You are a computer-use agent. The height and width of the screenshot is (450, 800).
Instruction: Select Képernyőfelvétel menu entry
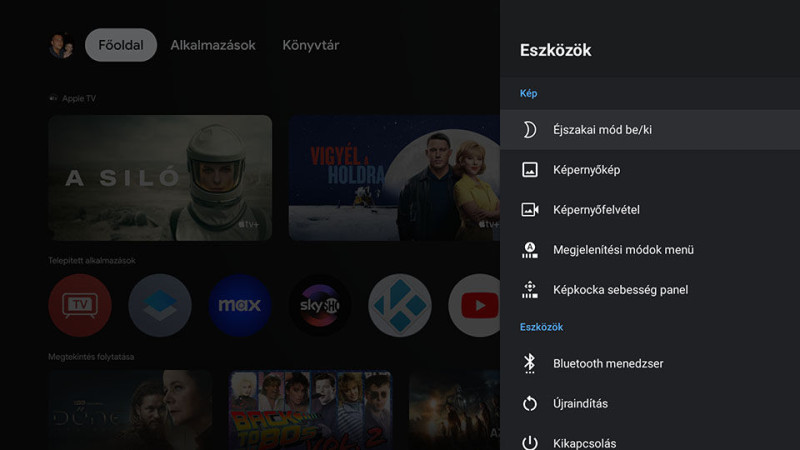coord(650,210)
